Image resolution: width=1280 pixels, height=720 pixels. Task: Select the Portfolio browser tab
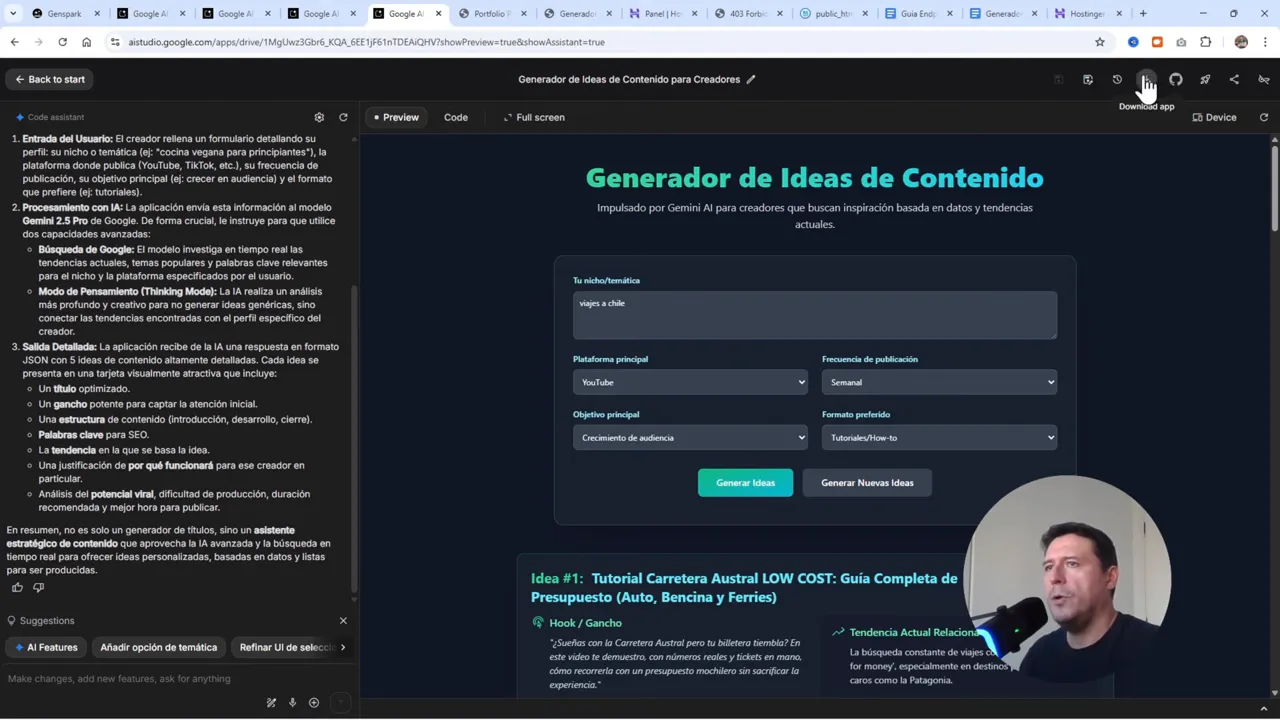point(497,14)
